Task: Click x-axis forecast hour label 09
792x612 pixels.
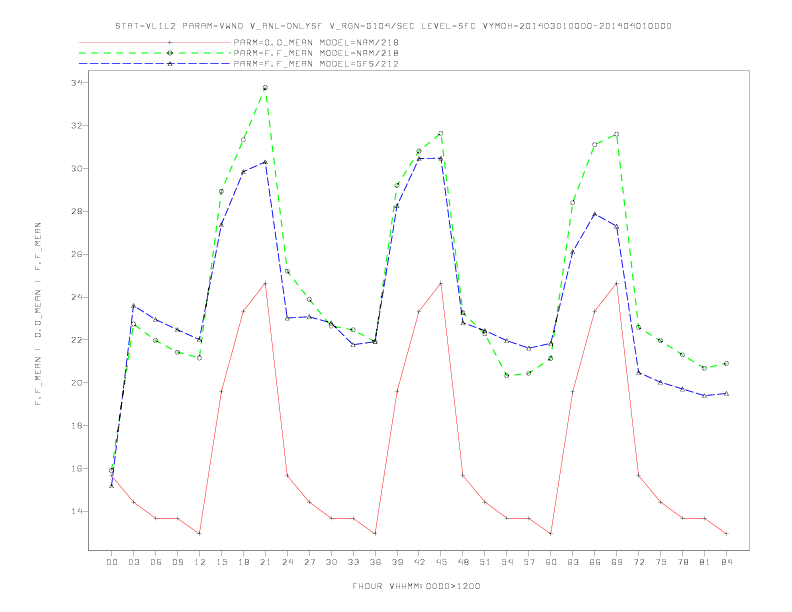Action: coord(177,562)
